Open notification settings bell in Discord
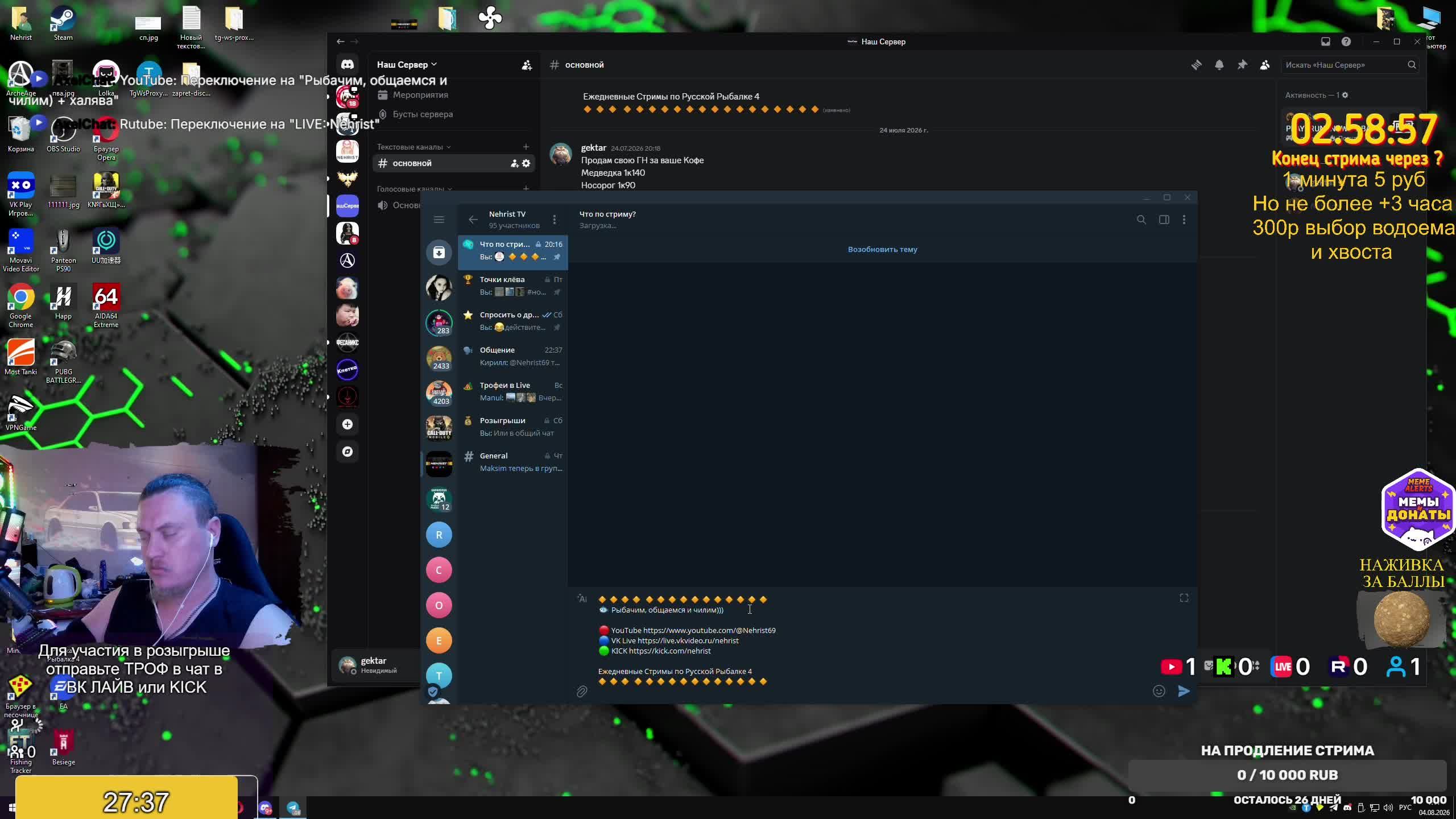This screenshot has height=819, width=1456. pyautogui.click(x=1219, y=65)
